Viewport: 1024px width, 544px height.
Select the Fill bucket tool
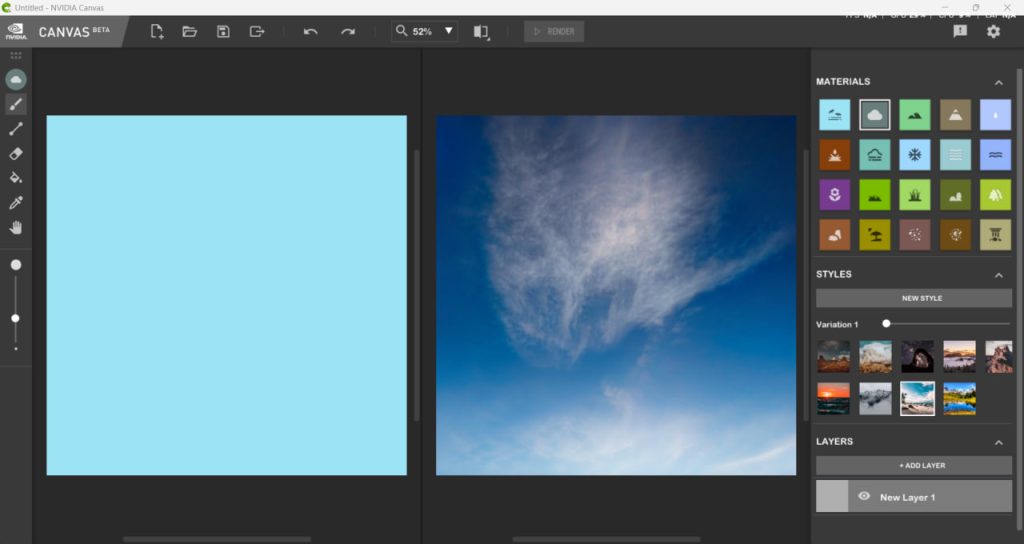[x=16, y=178]
